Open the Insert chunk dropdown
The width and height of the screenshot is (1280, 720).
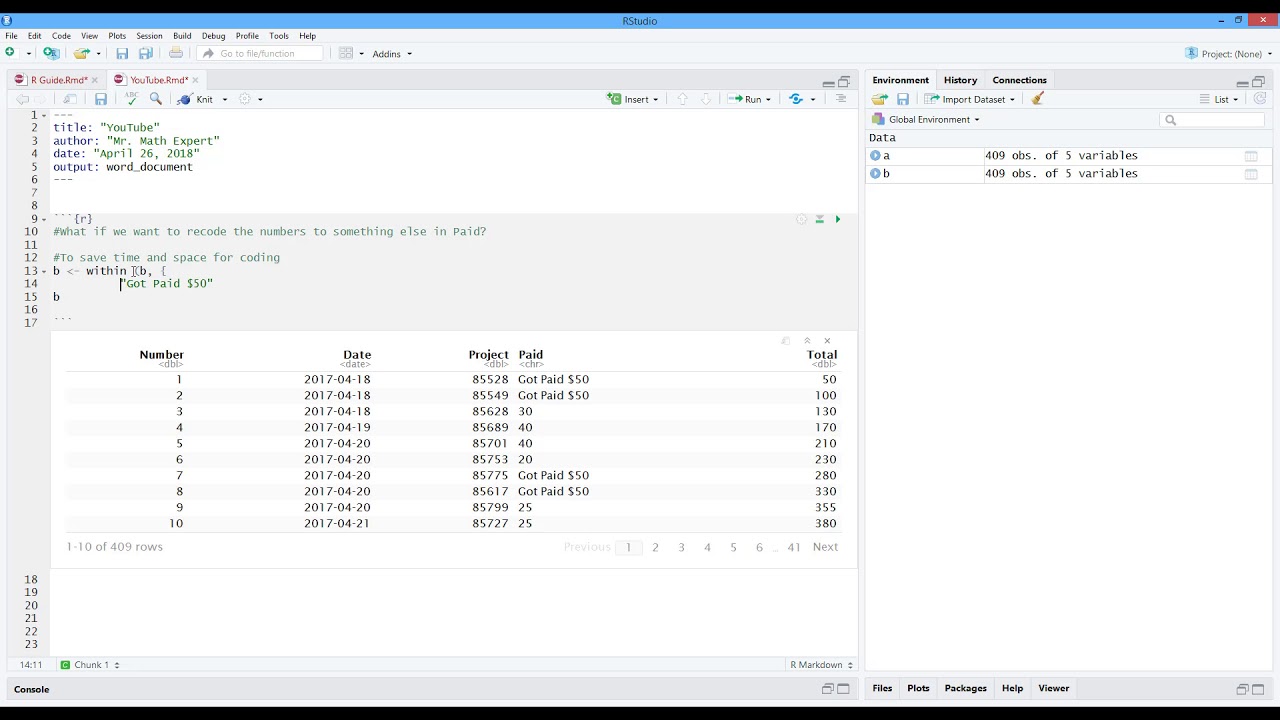[634, 99]
